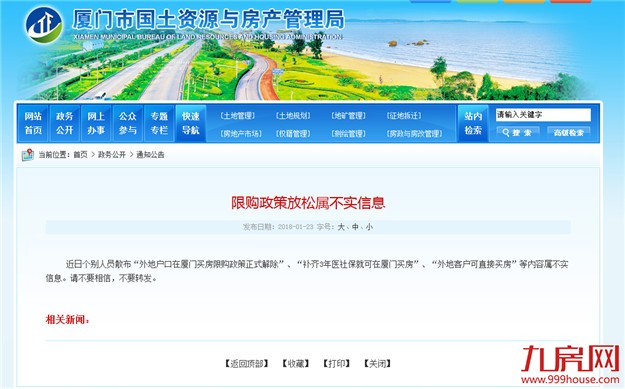This screenshot has width=625, height=389.
Task: Click the 高级检索 advanced search button
Action: [x=569, y=133]
